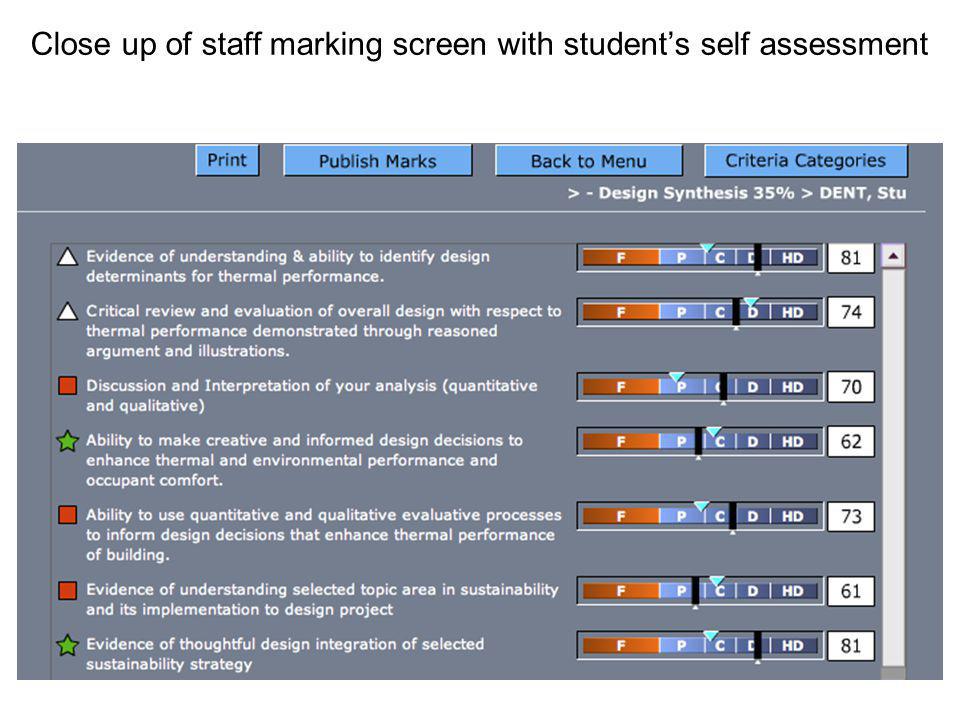Click Publish Marks button
Screen dimensions: 960x720
point(377,161)
